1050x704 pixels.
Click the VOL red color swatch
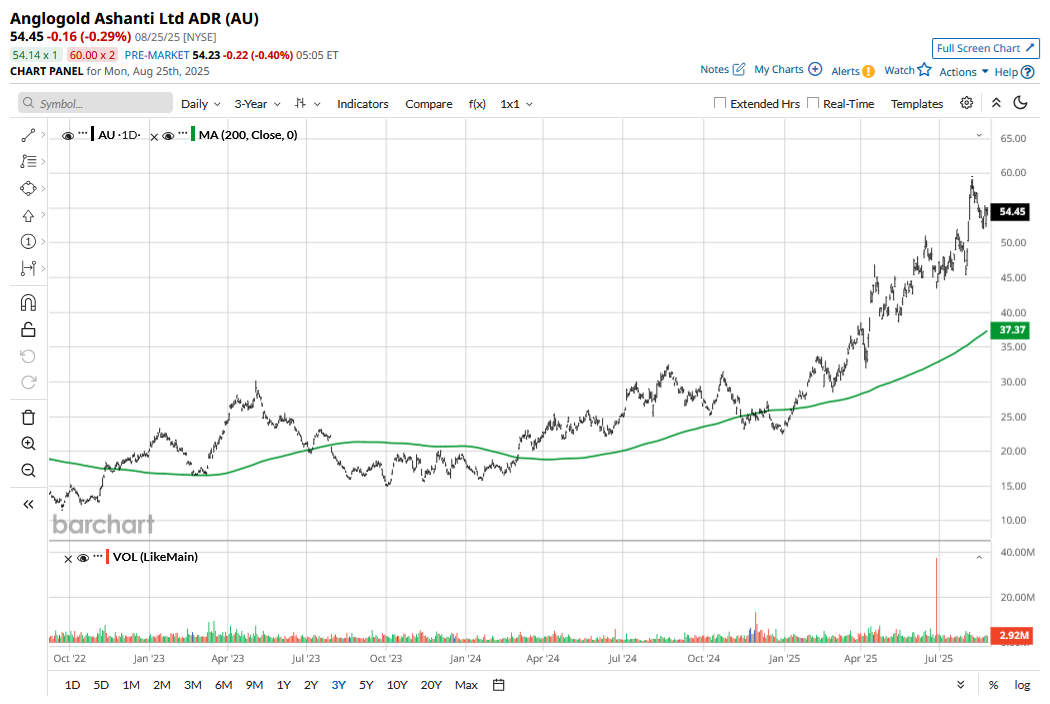tap(107, 557)
